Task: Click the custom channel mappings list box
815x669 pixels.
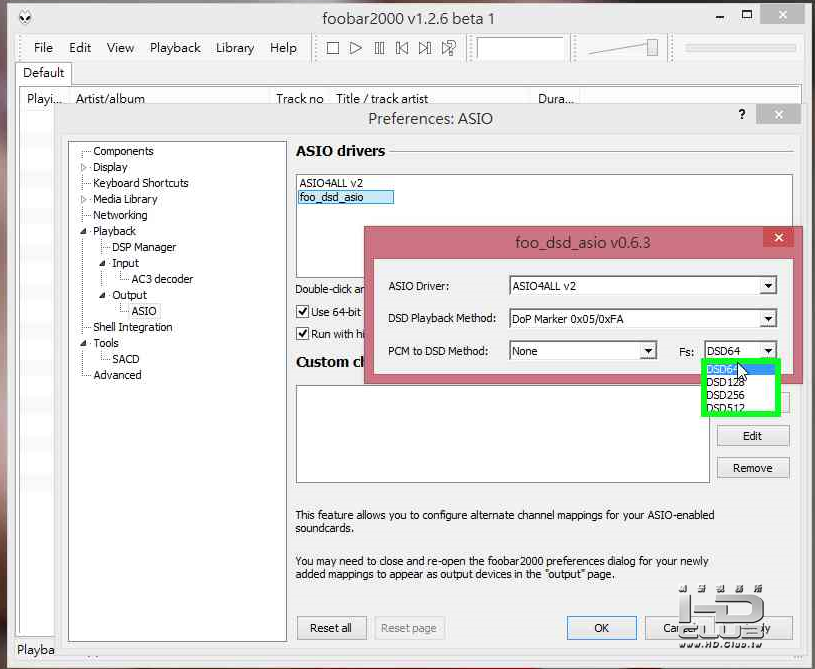Action: pos(503,434)
